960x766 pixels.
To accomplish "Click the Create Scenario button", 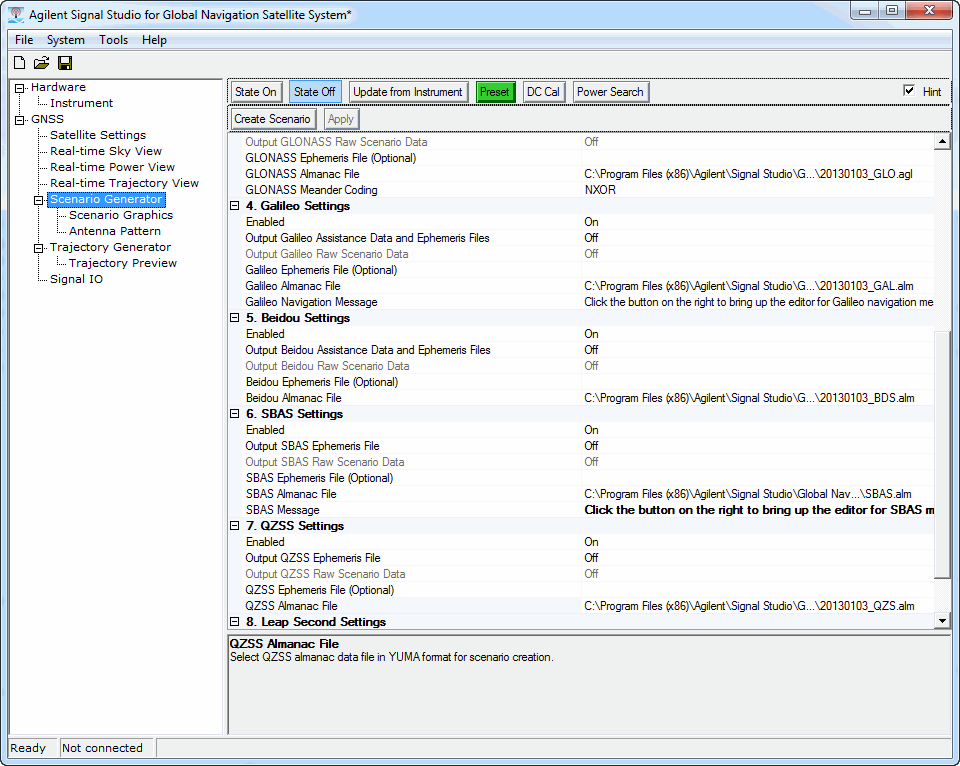I will tap(272, 119).
